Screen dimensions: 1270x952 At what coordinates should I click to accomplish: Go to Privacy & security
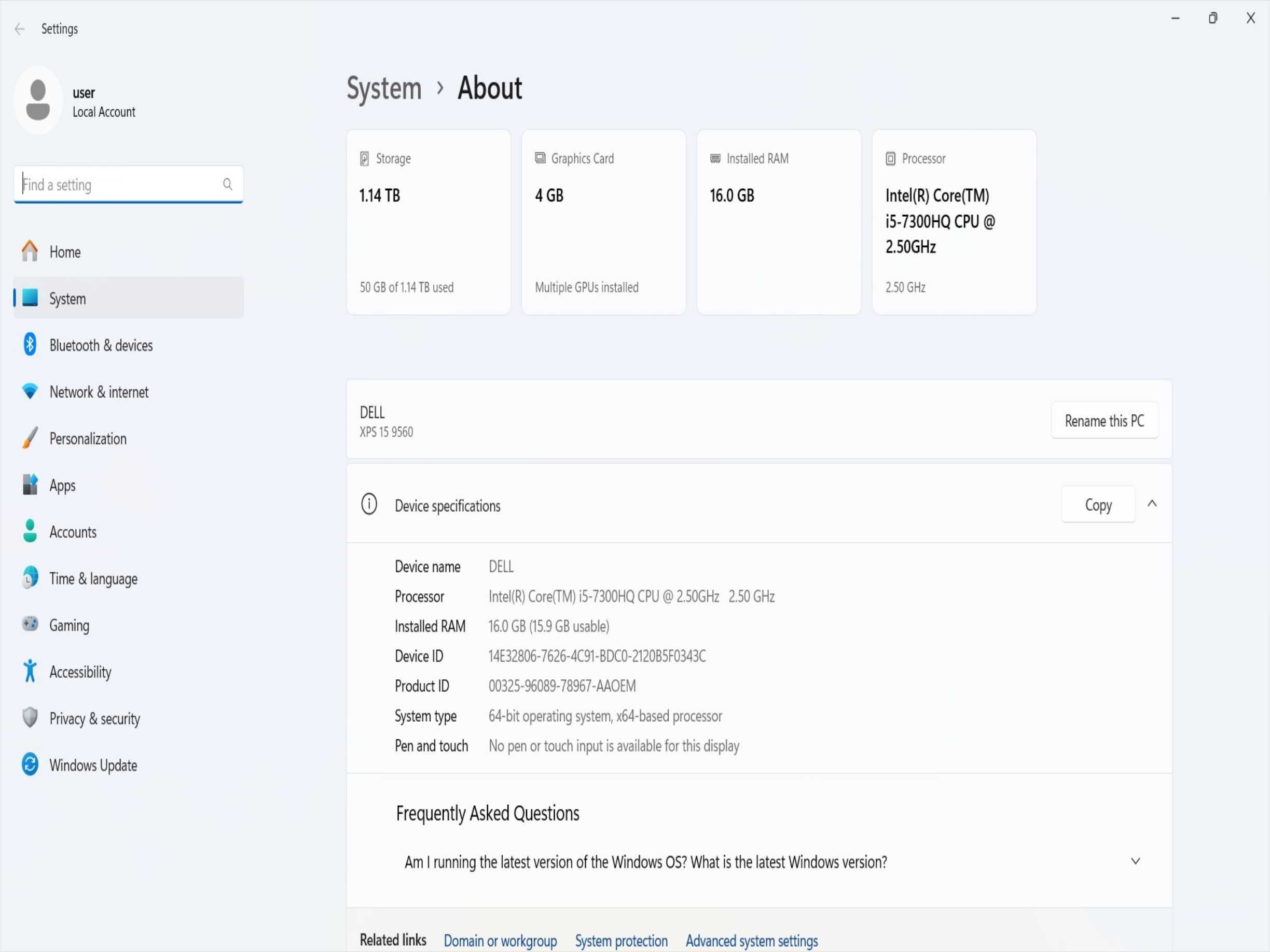[x=129, y=718]
